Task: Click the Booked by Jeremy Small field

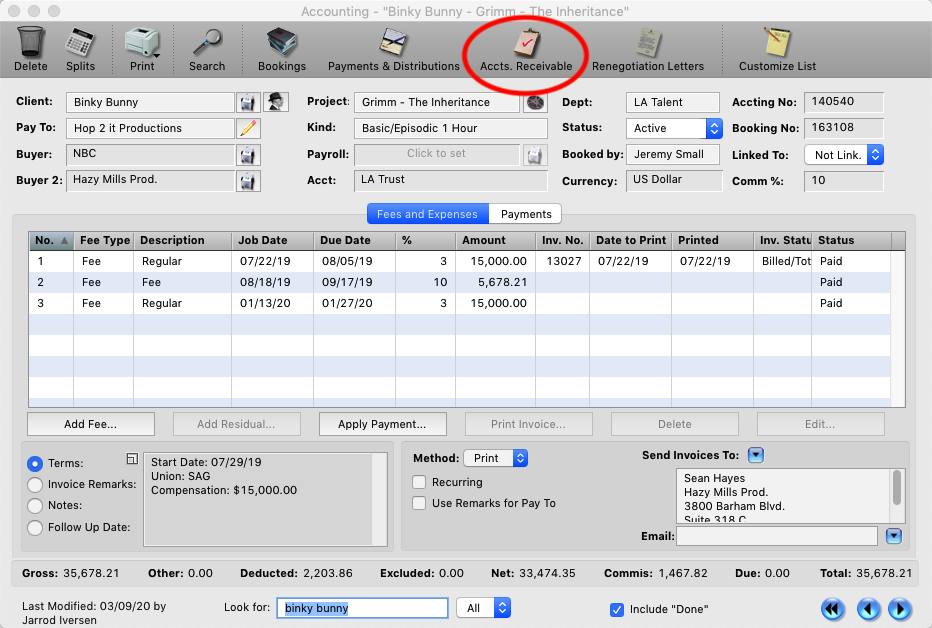Action: coord(673,154)
